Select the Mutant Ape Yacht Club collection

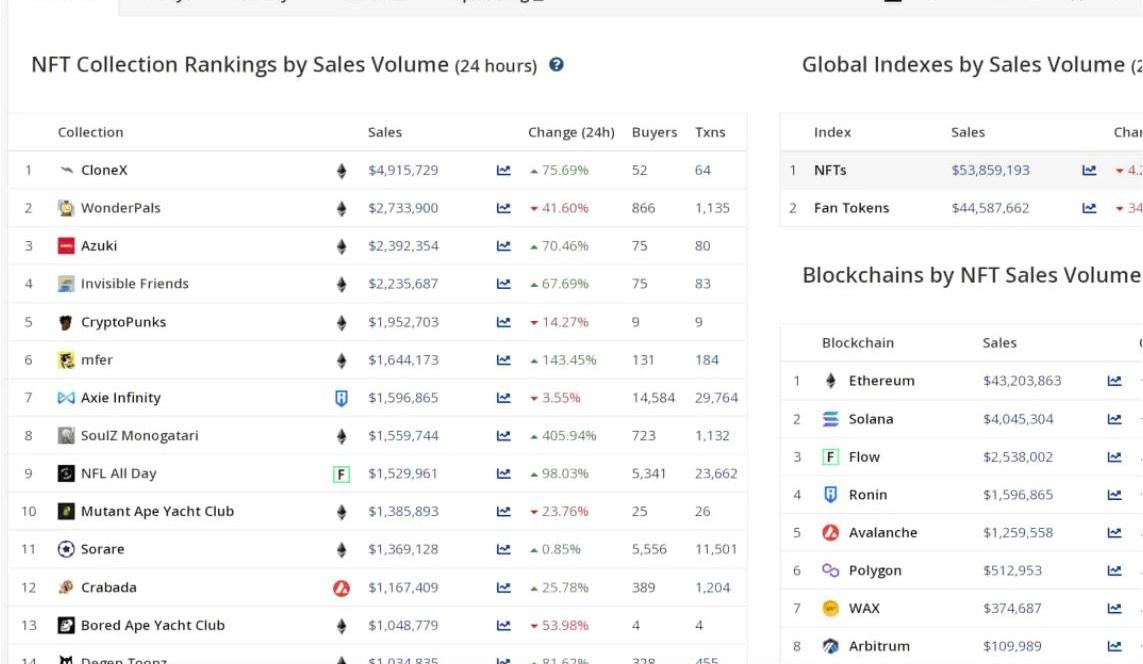pos(157,512)
